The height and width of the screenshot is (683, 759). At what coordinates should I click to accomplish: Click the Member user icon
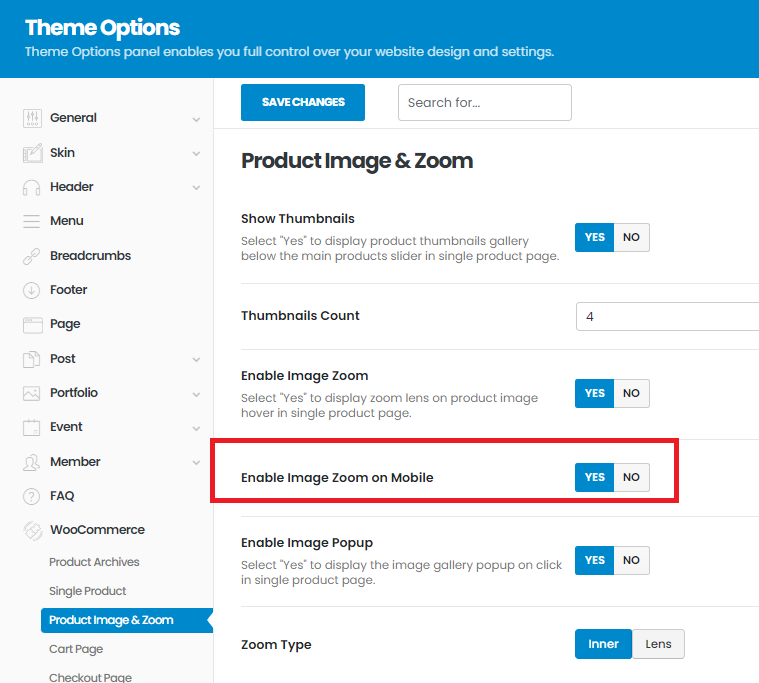pos(32,462)
